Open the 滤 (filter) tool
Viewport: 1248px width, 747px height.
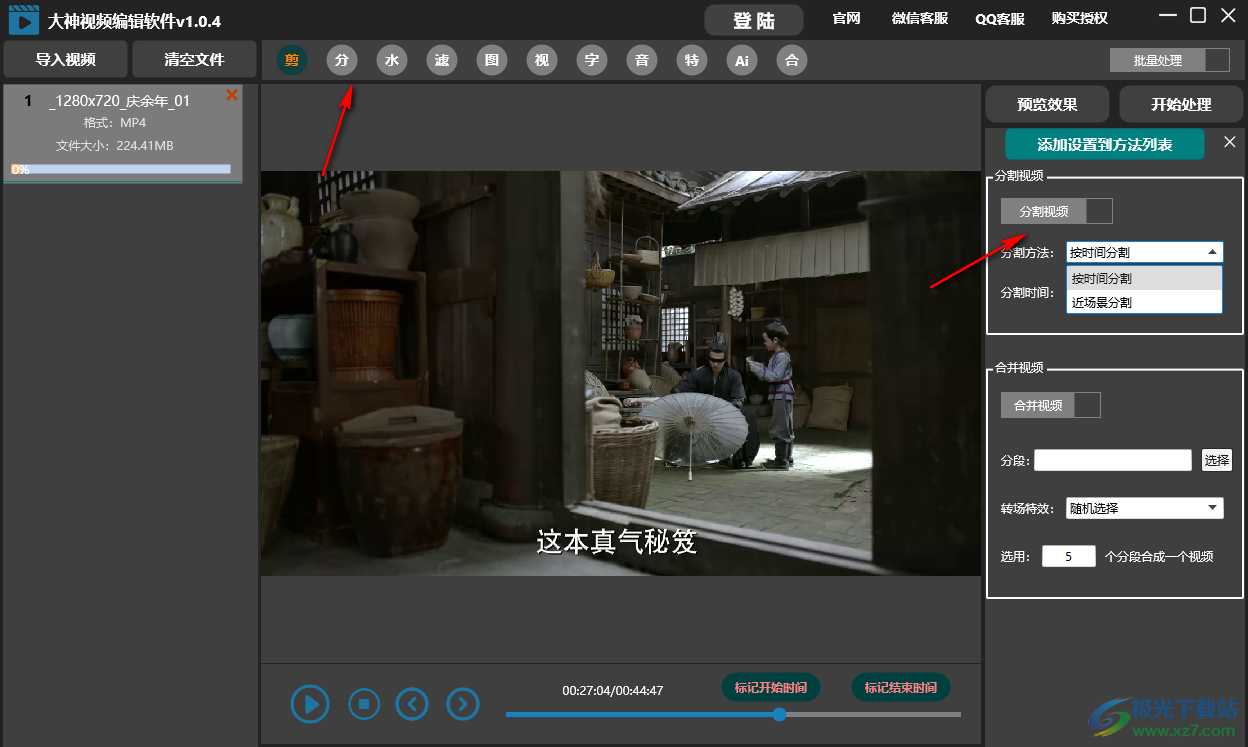442,60
